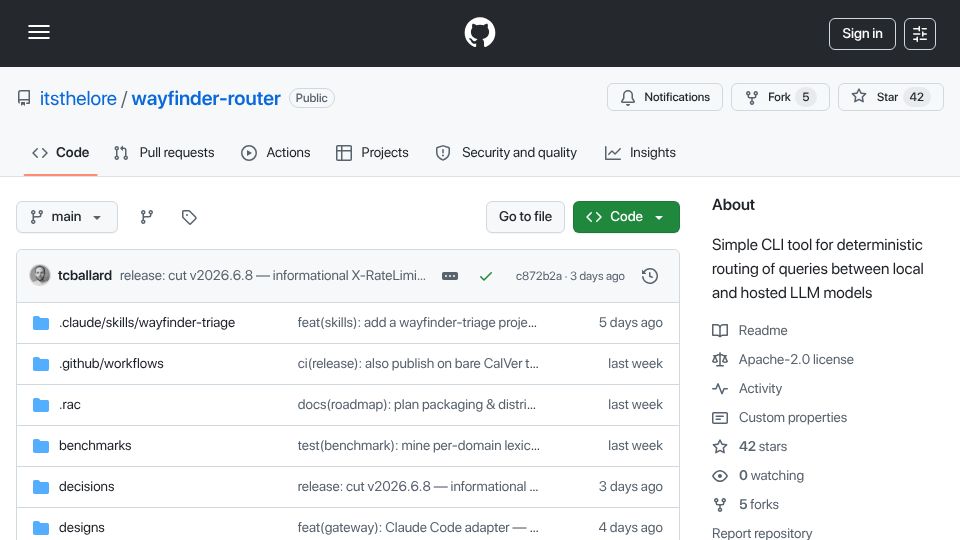Switch to the Pull requests tab
This screenshot has height=540, width=960.
pyautogui.click(x=164, y=152)
